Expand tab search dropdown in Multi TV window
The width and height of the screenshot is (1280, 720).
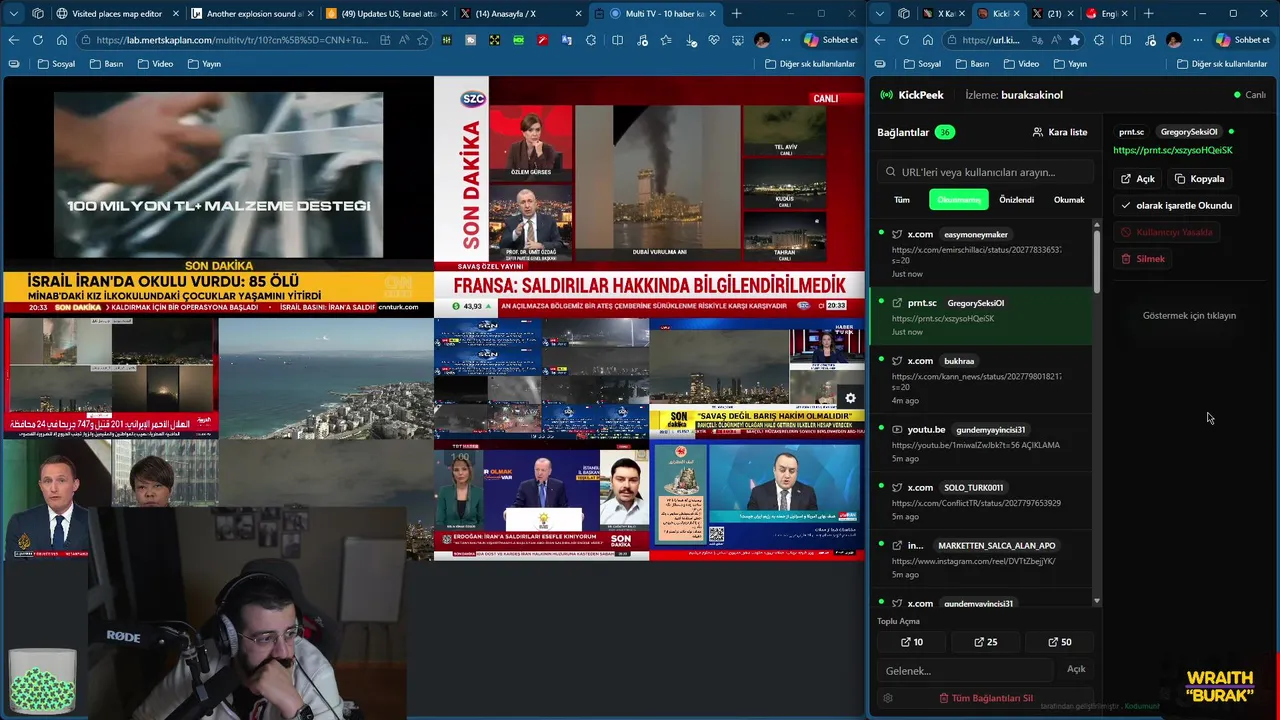14,13
